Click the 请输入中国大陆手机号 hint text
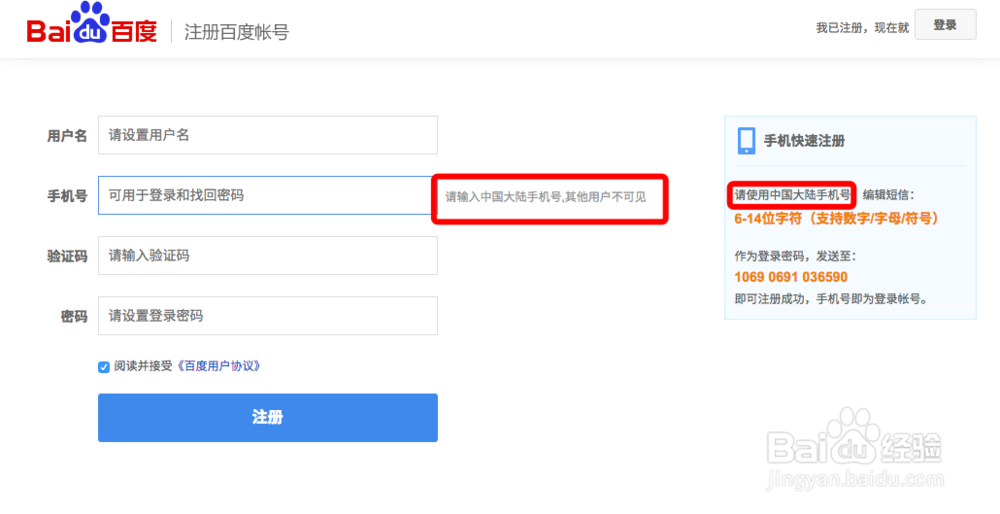The height and width of the screenshot is (514, 1000). (x=546, y=197)
